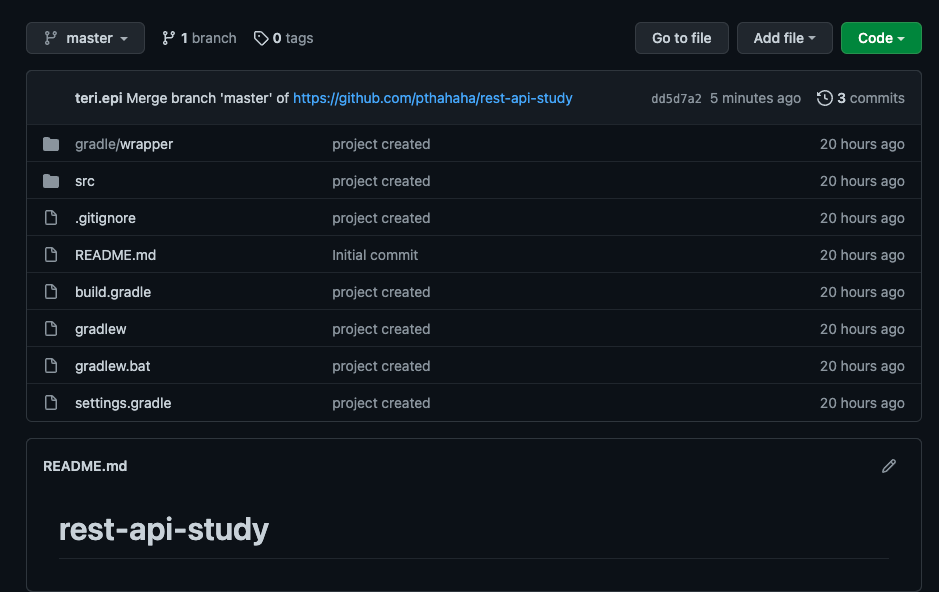Click project created message on gradlew.bat row
Viewport: 939px width, 592px height.
coord(381,366)
